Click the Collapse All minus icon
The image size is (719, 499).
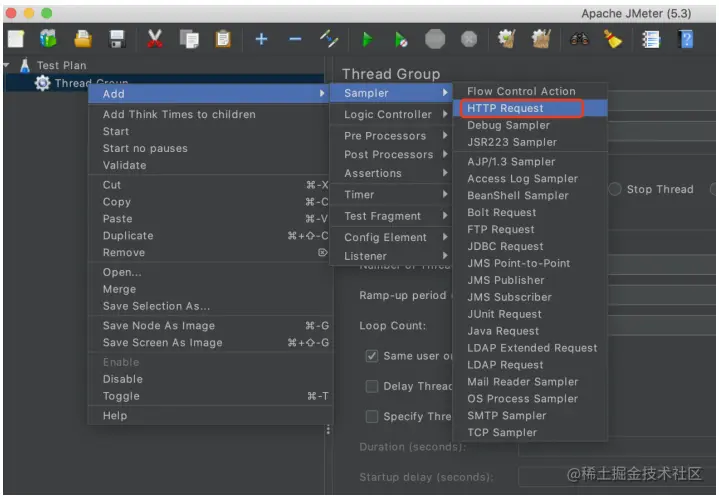(295, 39)
